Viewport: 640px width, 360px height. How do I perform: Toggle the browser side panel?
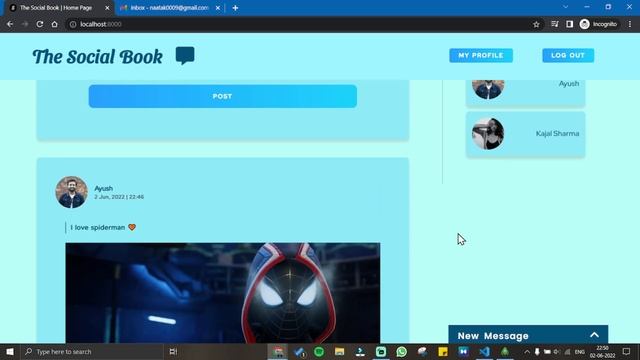(569, 24)
